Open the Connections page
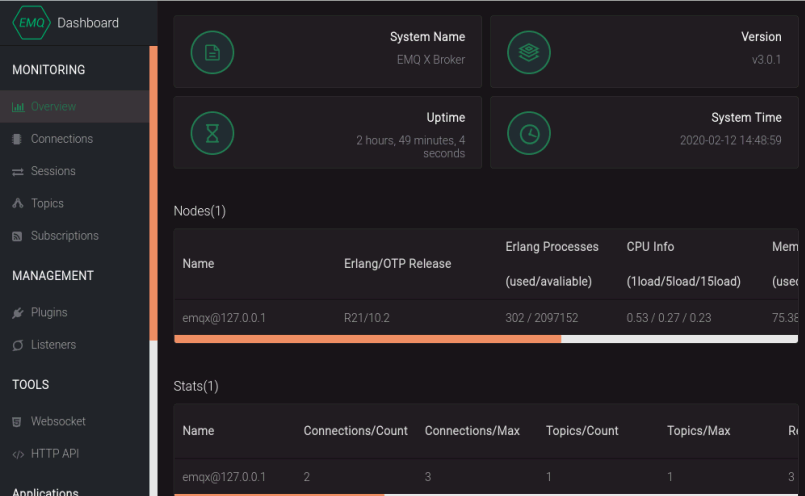 click(62, 139)
